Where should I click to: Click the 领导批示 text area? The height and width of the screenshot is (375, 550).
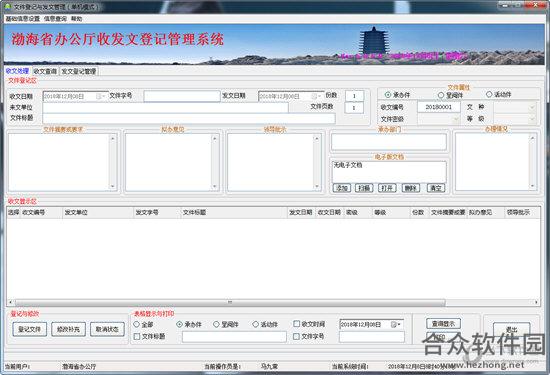(270, 162)
